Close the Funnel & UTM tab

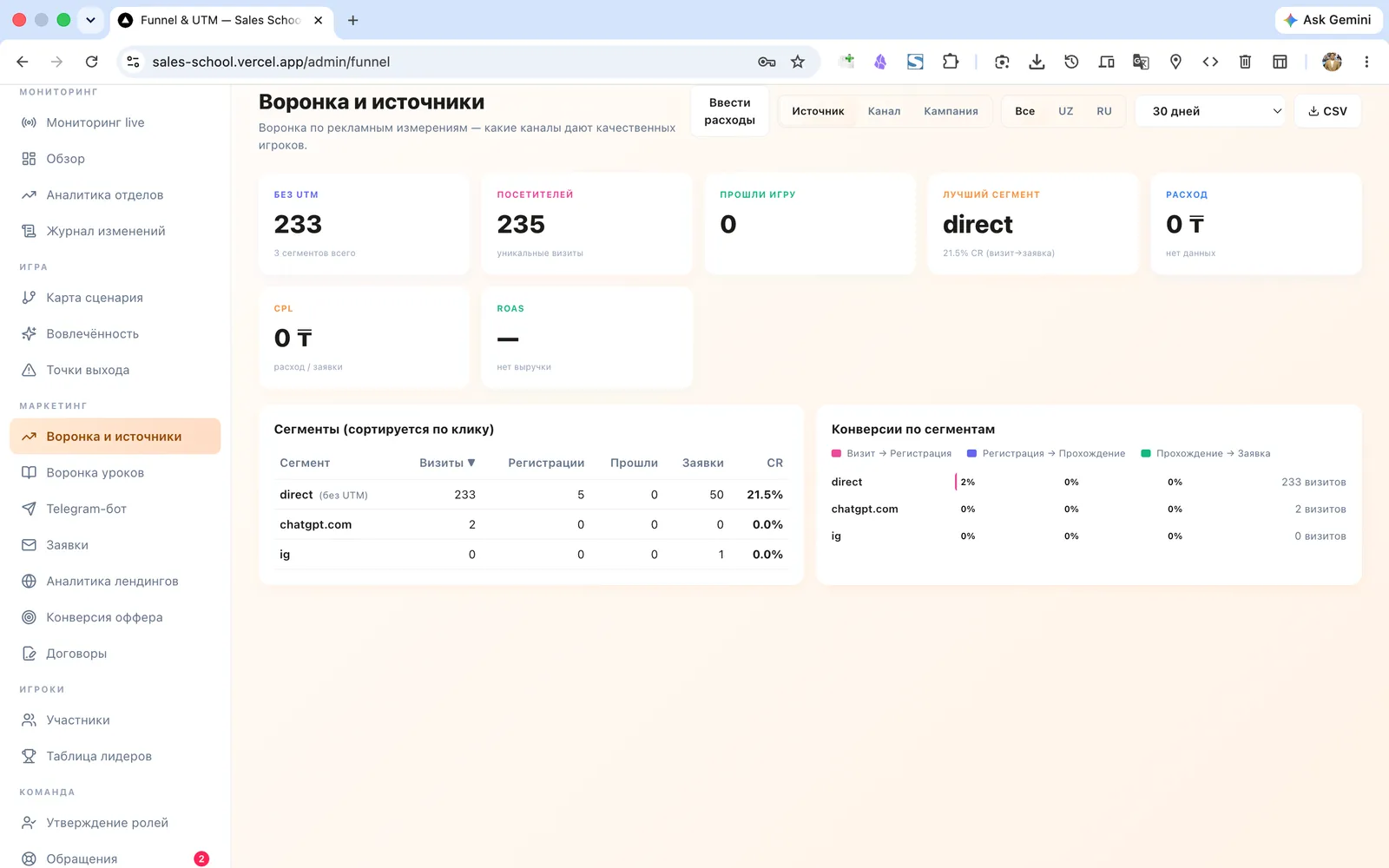[x=319, y=20]
